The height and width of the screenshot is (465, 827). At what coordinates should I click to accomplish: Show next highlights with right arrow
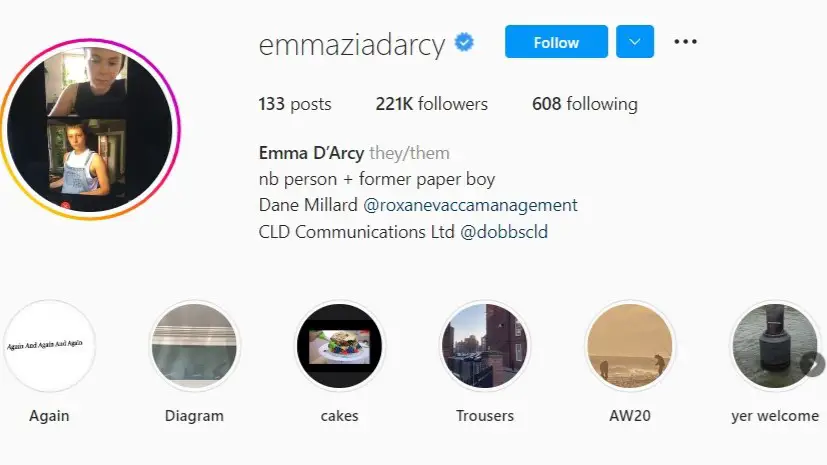[812, 363]
